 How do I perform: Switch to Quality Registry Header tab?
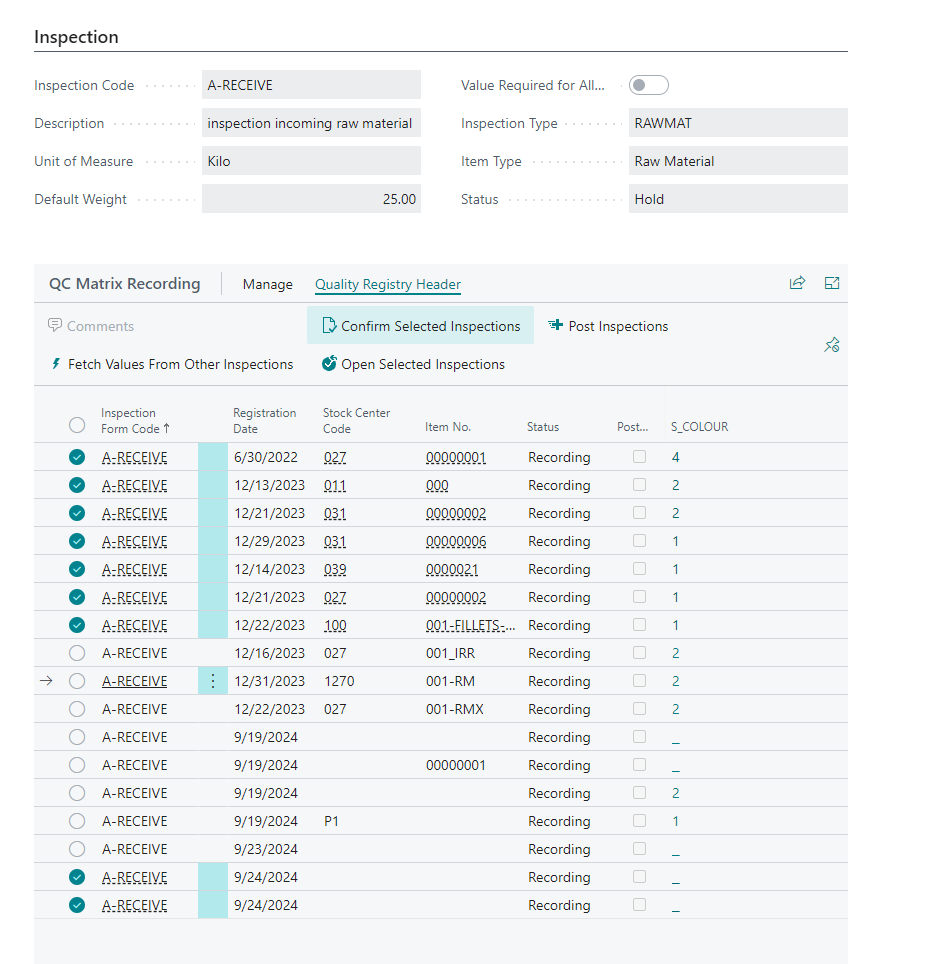pos(388,284)
